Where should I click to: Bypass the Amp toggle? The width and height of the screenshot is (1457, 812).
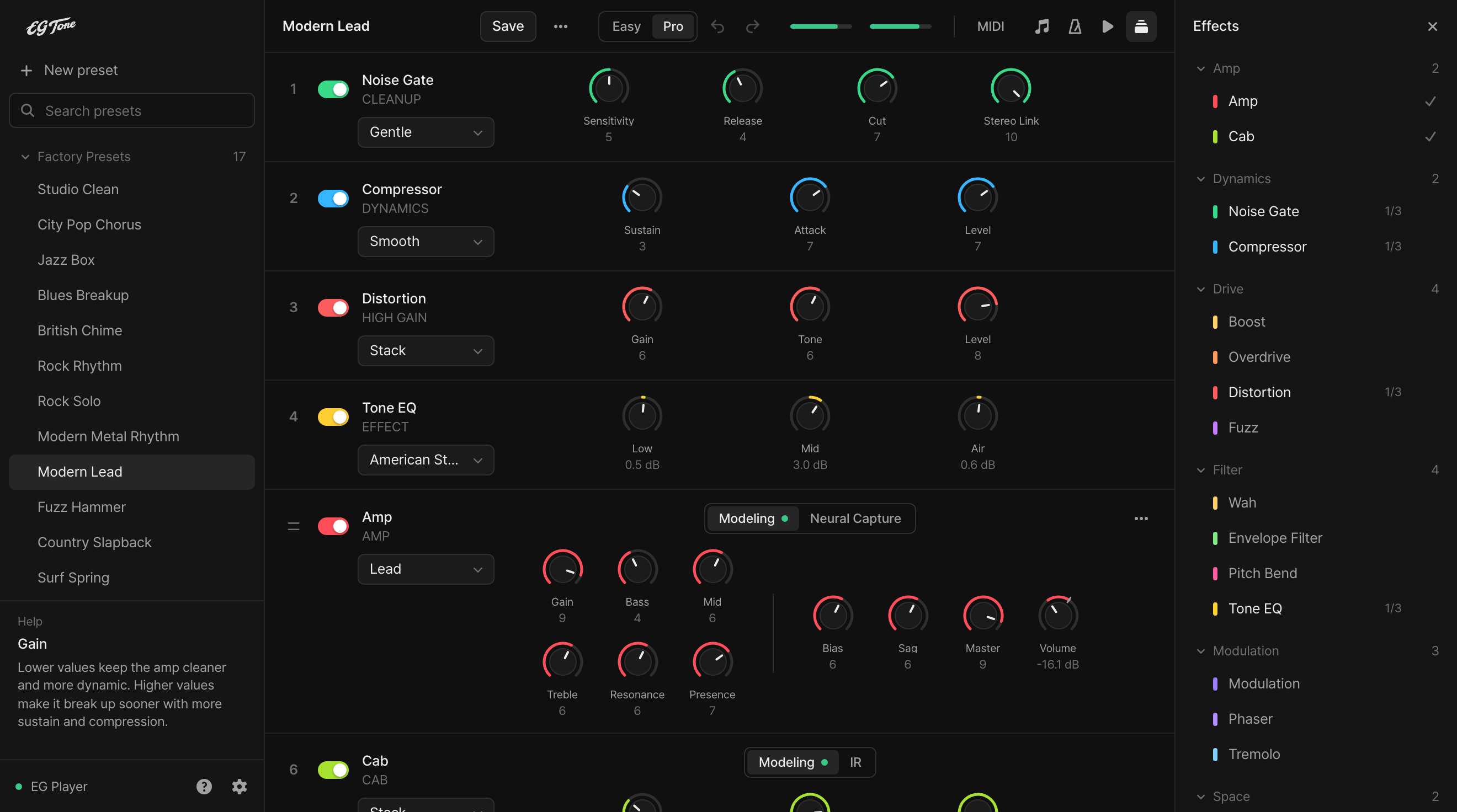[x=333, y=526]
